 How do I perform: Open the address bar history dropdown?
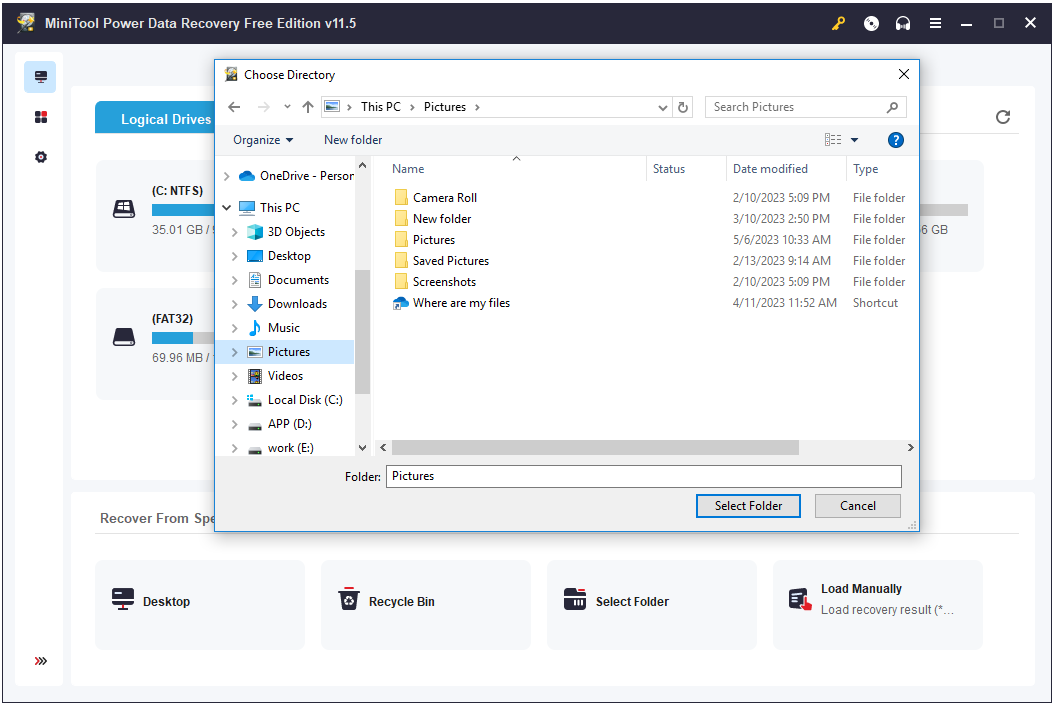tap(663, 108)
